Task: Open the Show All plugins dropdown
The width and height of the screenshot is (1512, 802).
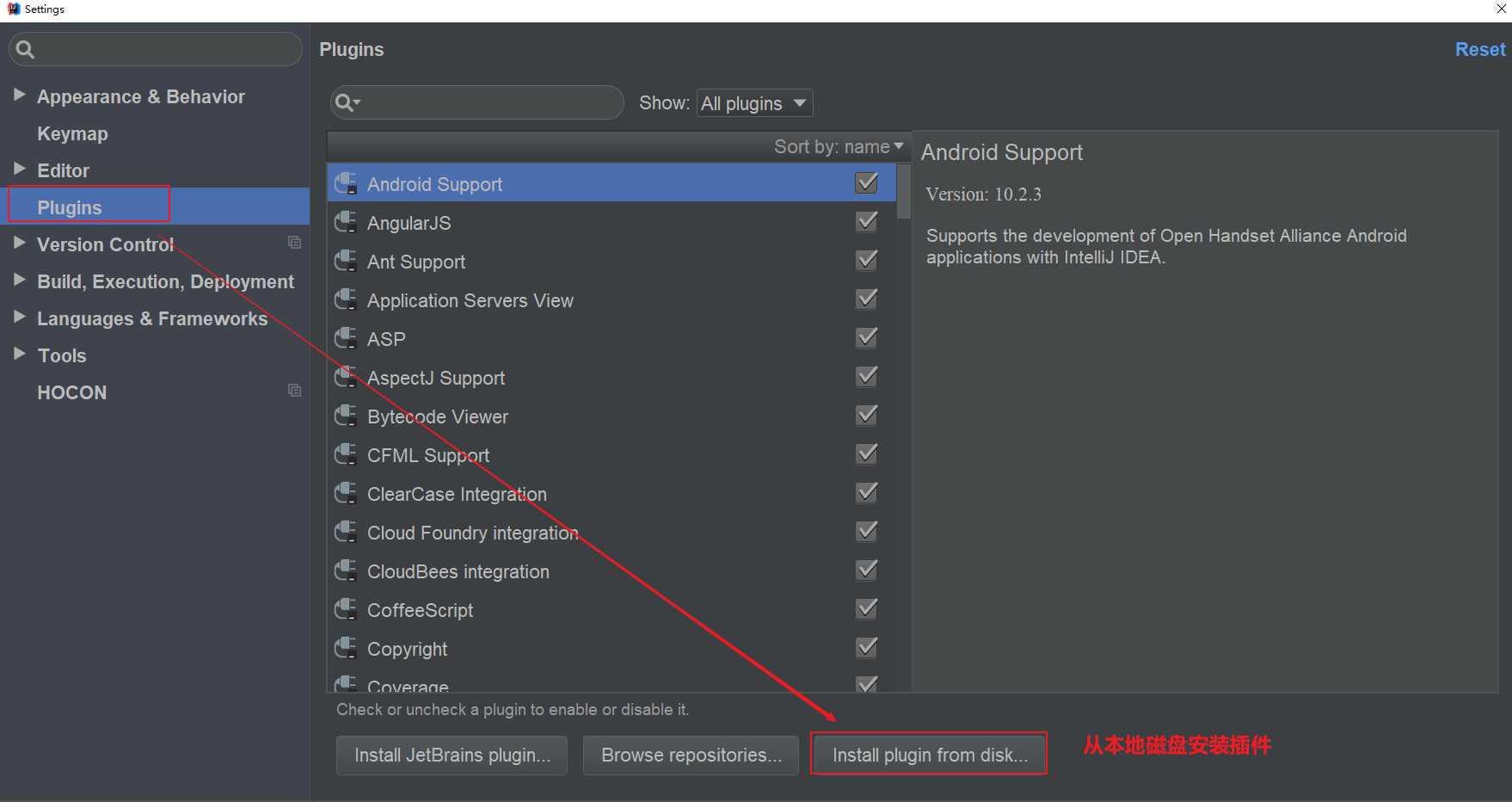Action: (x=754, y=103)
